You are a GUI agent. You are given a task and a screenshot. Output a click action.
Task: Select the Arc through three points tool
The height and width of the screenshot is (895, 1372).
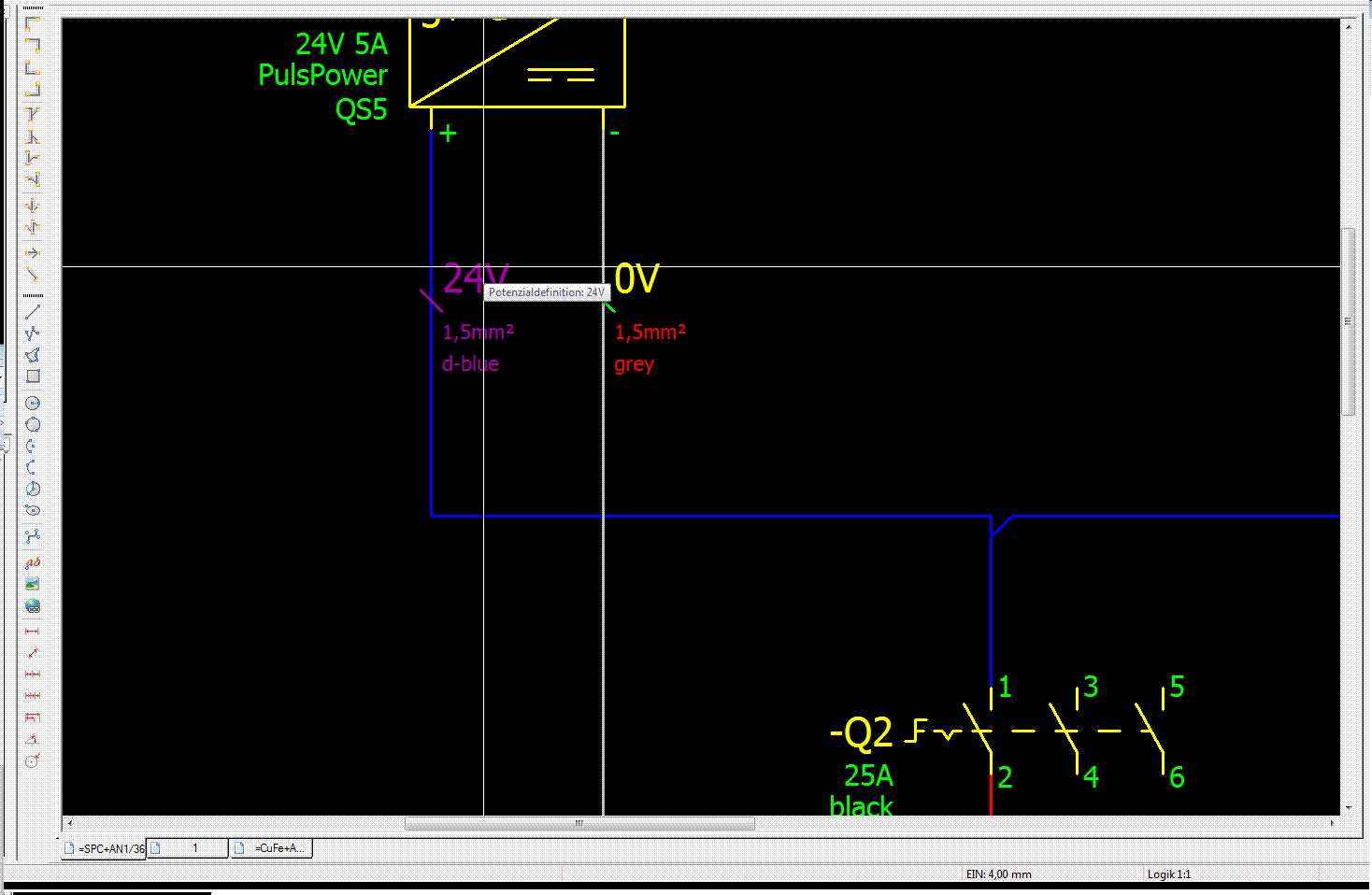33,467
